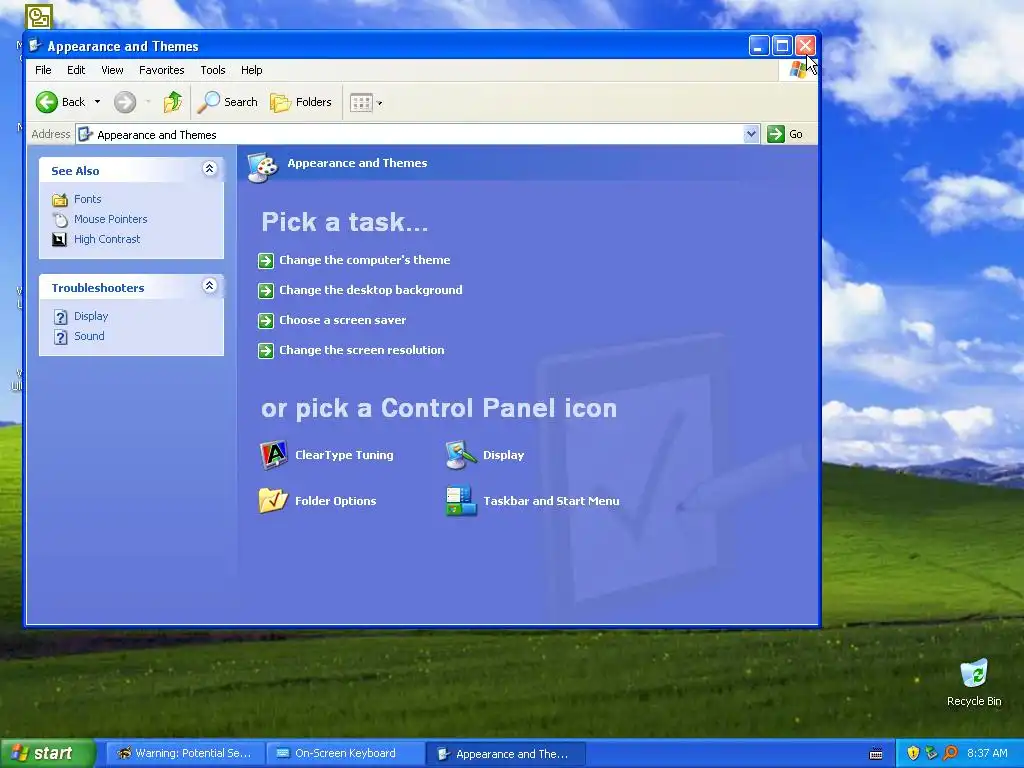Switch to Warning: Potential Se... taskbar button
The width and height of the screenshot is (1024, 768).
click(184, 753)
